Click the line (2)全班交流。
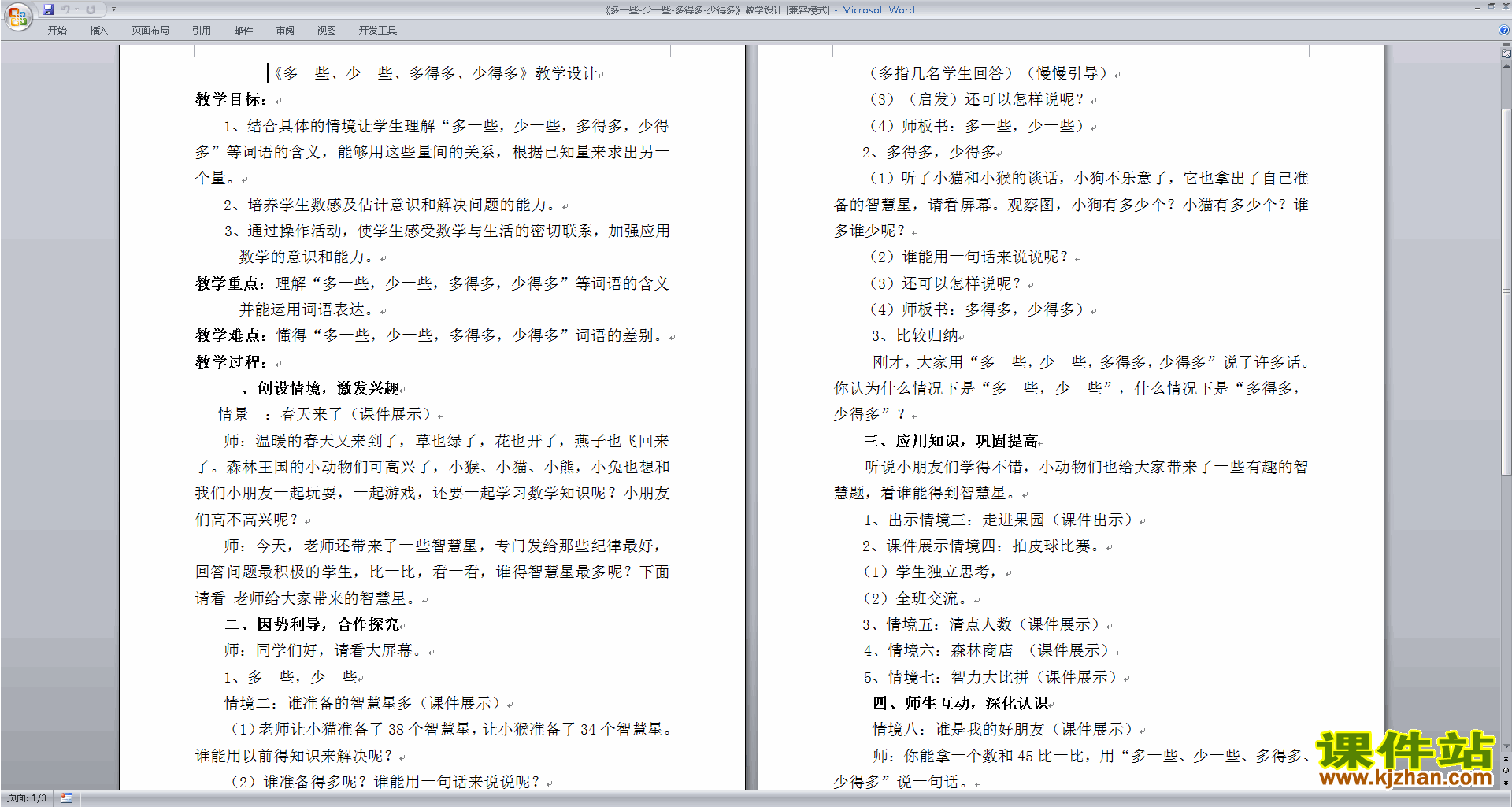 pos(916,598)
